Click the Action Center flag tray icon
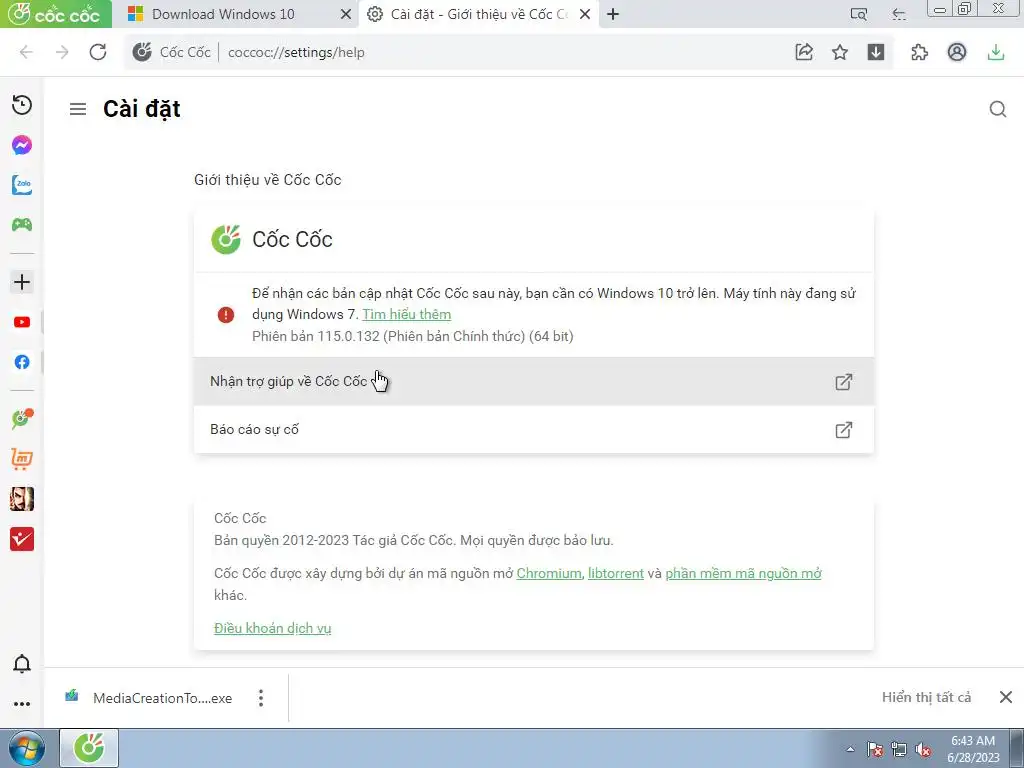Viewport: 1024px width, 768px height. tap(874, 749)
